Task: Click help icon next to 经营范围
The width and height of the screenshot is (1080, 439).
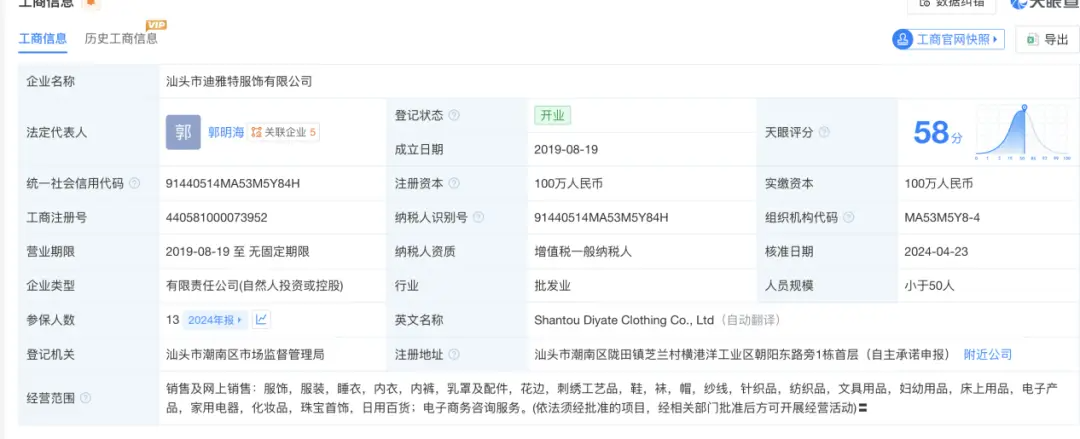Action: 85,398
